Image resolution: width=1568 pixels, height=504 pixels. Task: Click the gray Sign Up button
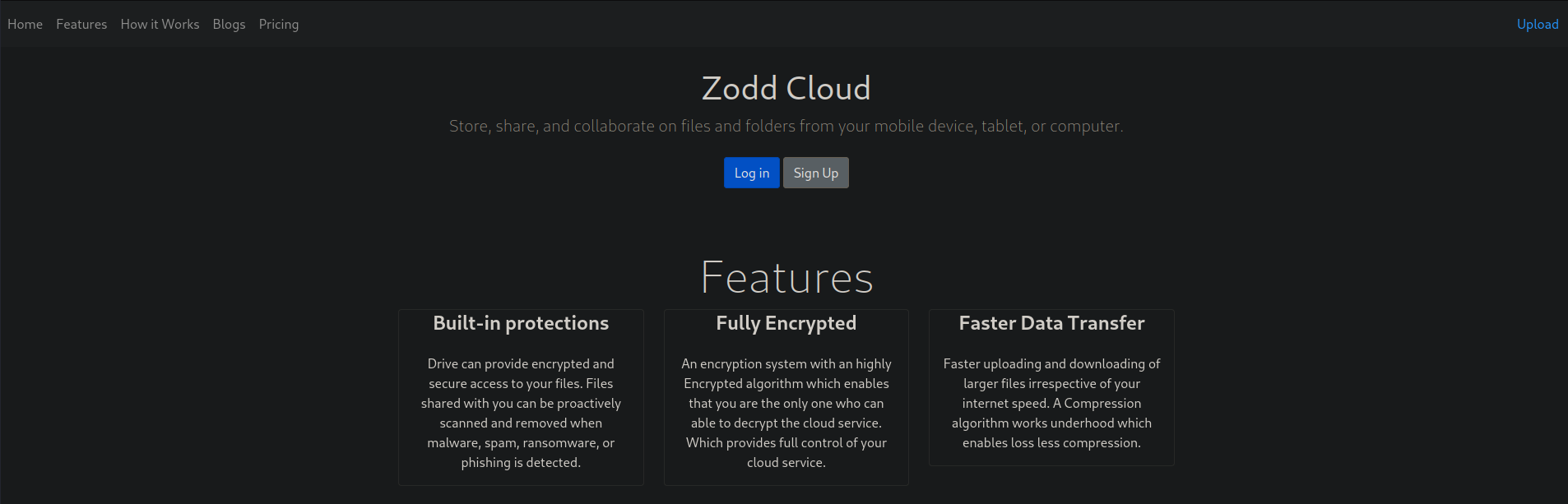(815, 173)
